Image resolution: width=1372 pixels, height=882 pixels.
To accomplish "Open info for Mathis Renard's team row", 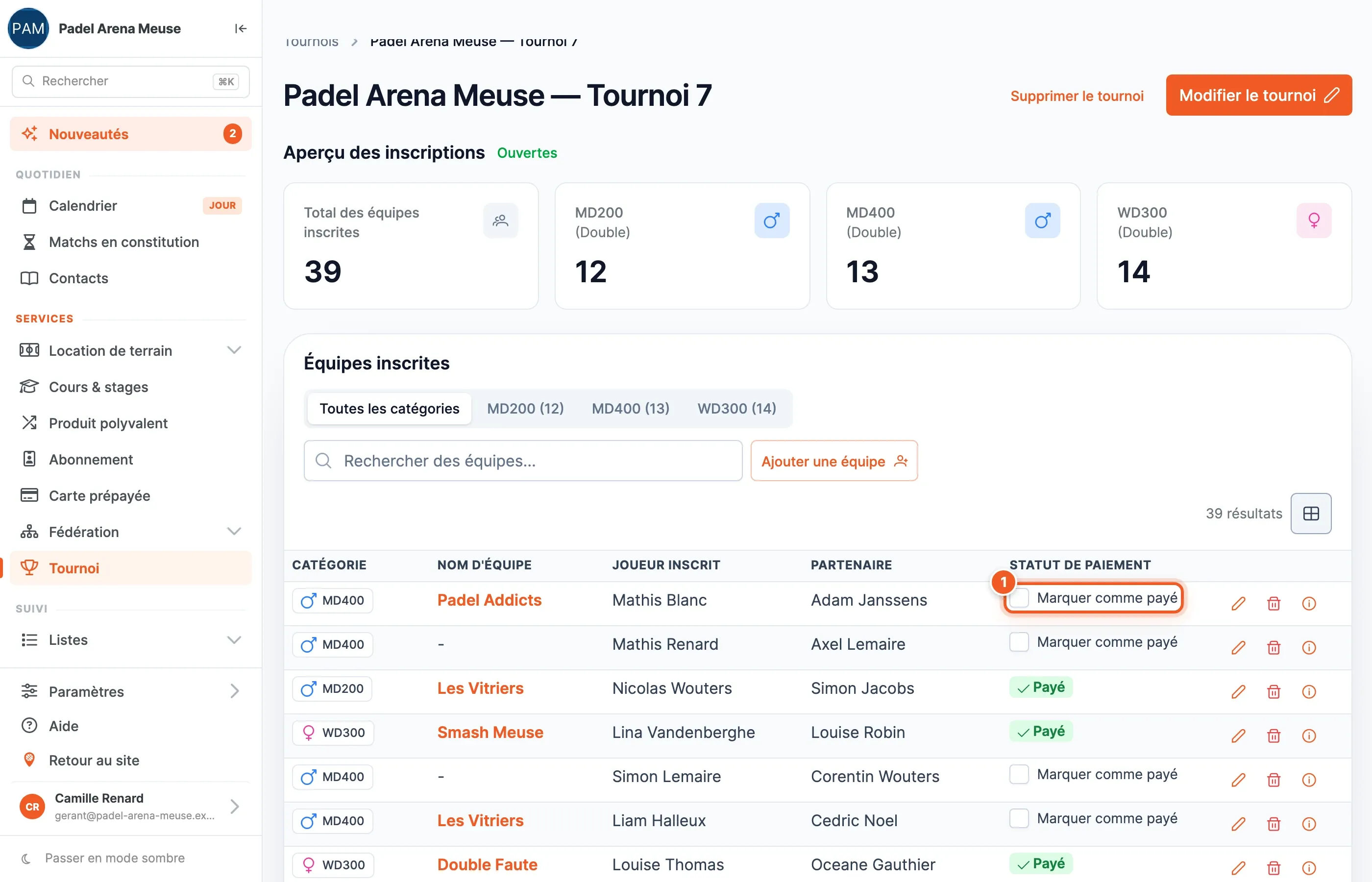I will [1309, 647].
